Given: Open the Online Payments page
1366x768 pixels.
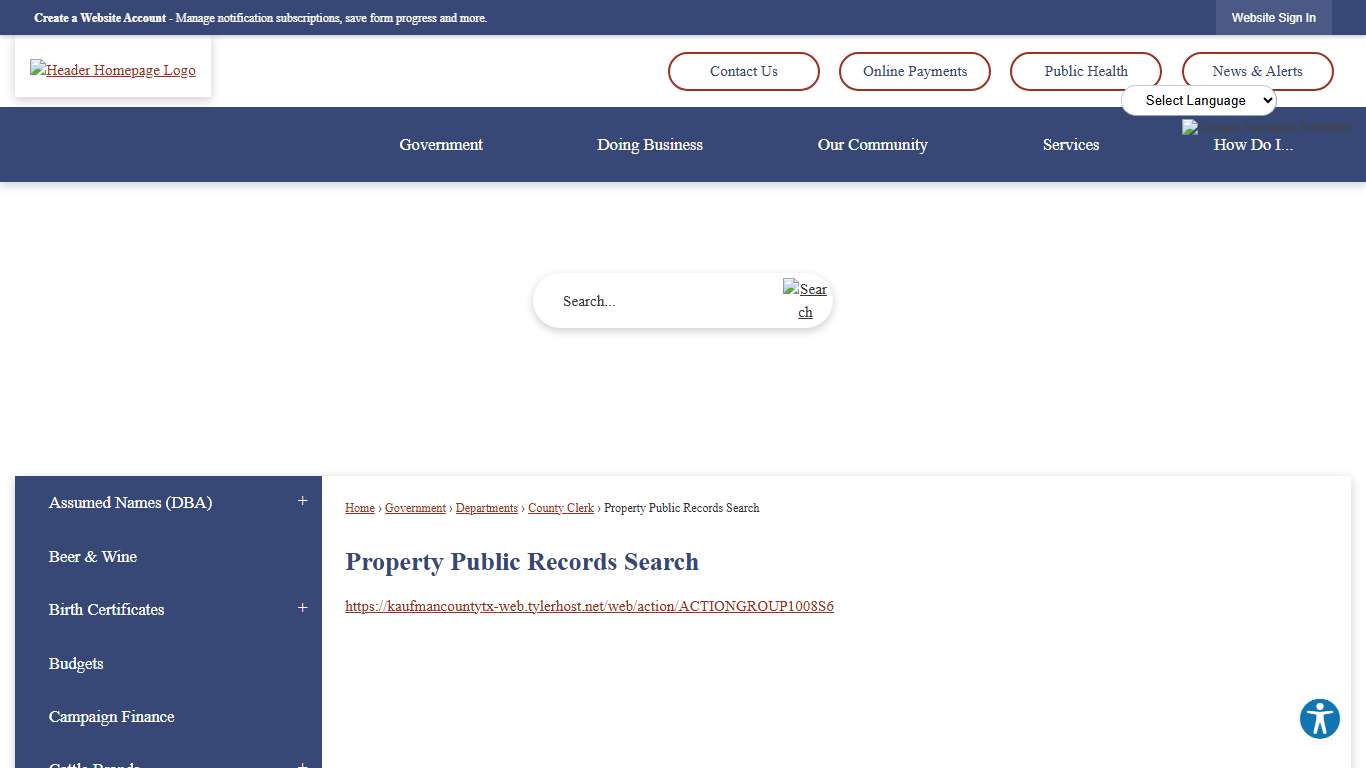Looking at the screenshot, I should (914, 71).
